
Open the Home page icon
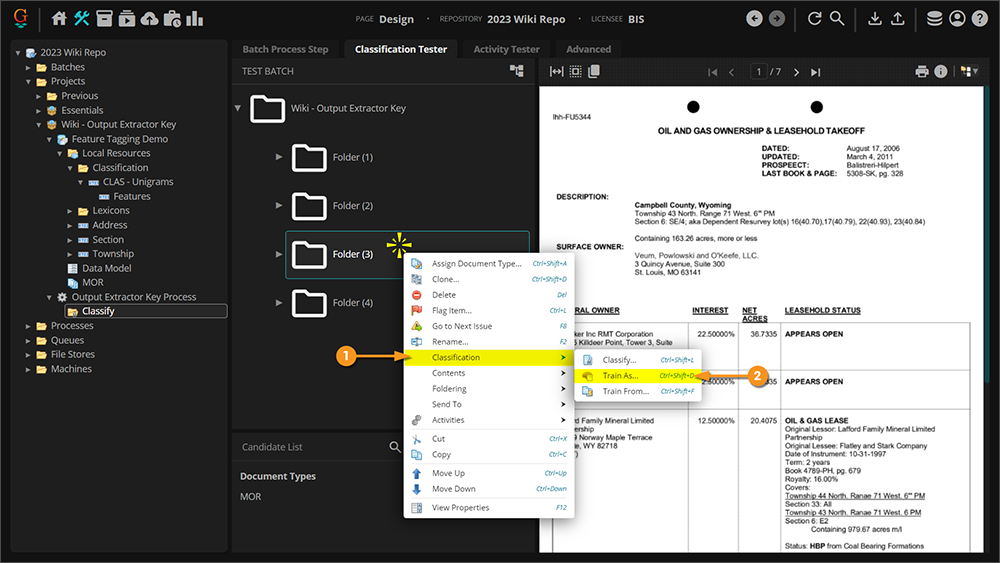click(x=59, y=18)
